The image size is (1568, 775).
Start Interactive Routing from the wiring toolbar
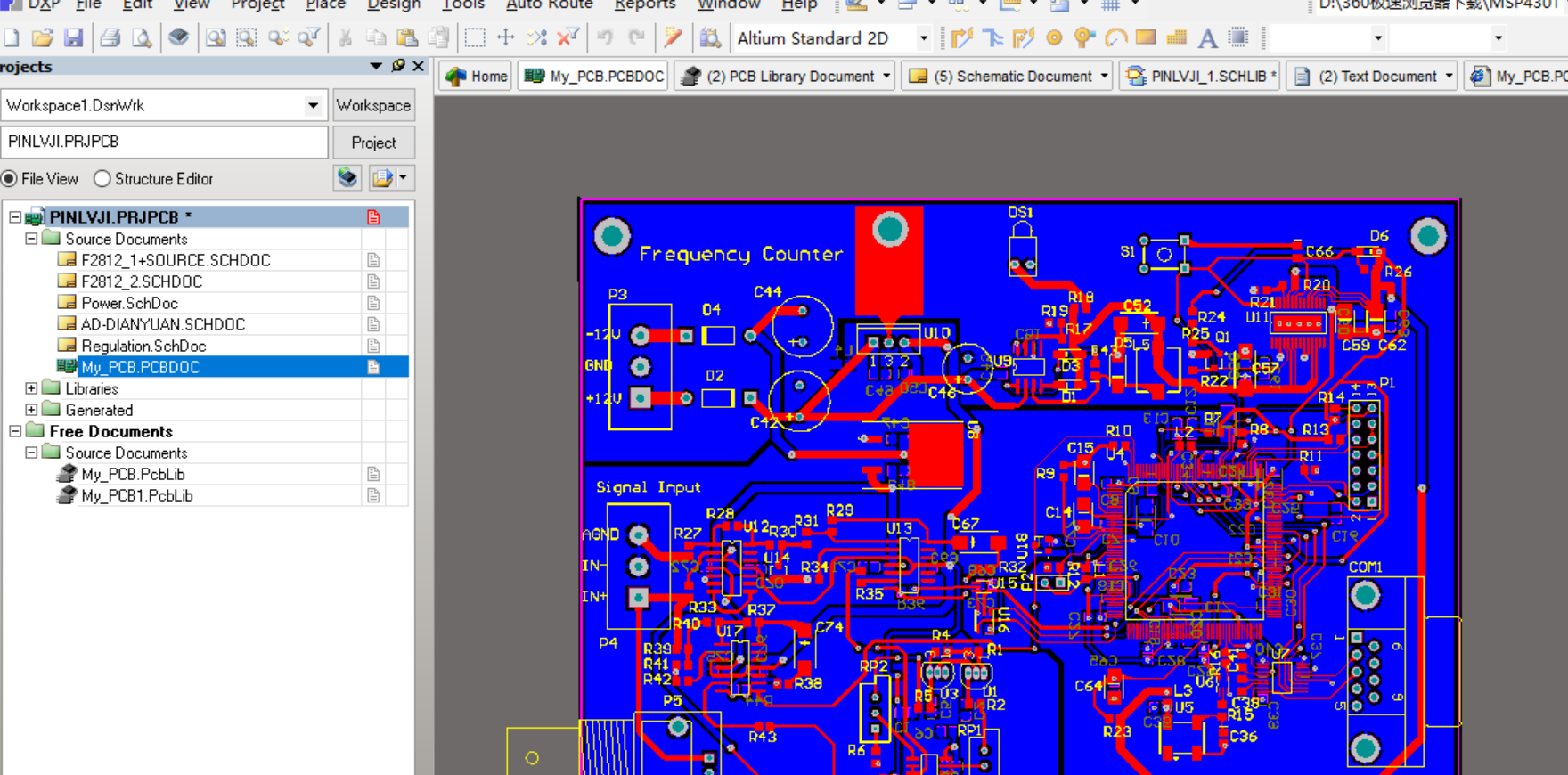[x=961, y=38]
